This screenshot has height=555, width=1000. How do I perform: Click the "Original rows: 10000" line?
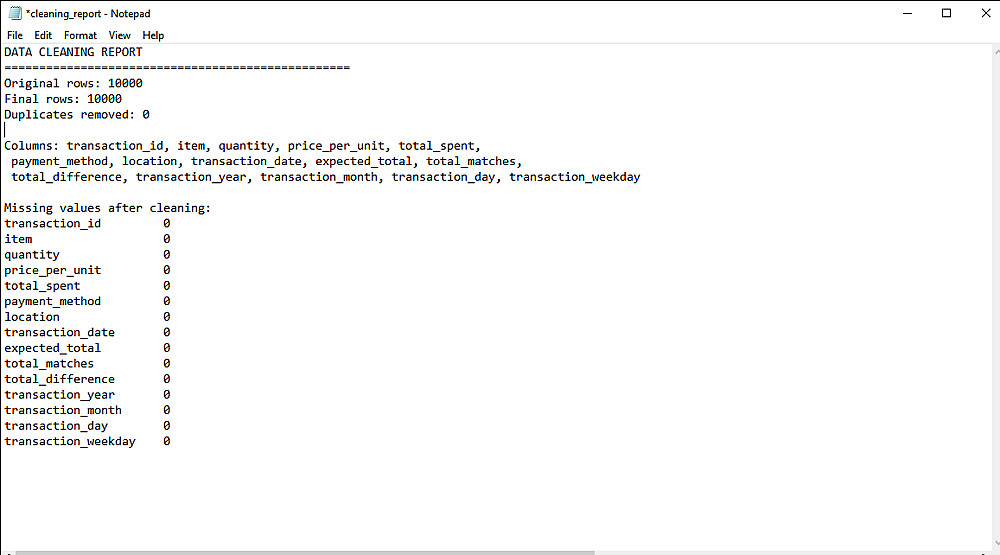(73, 83)
